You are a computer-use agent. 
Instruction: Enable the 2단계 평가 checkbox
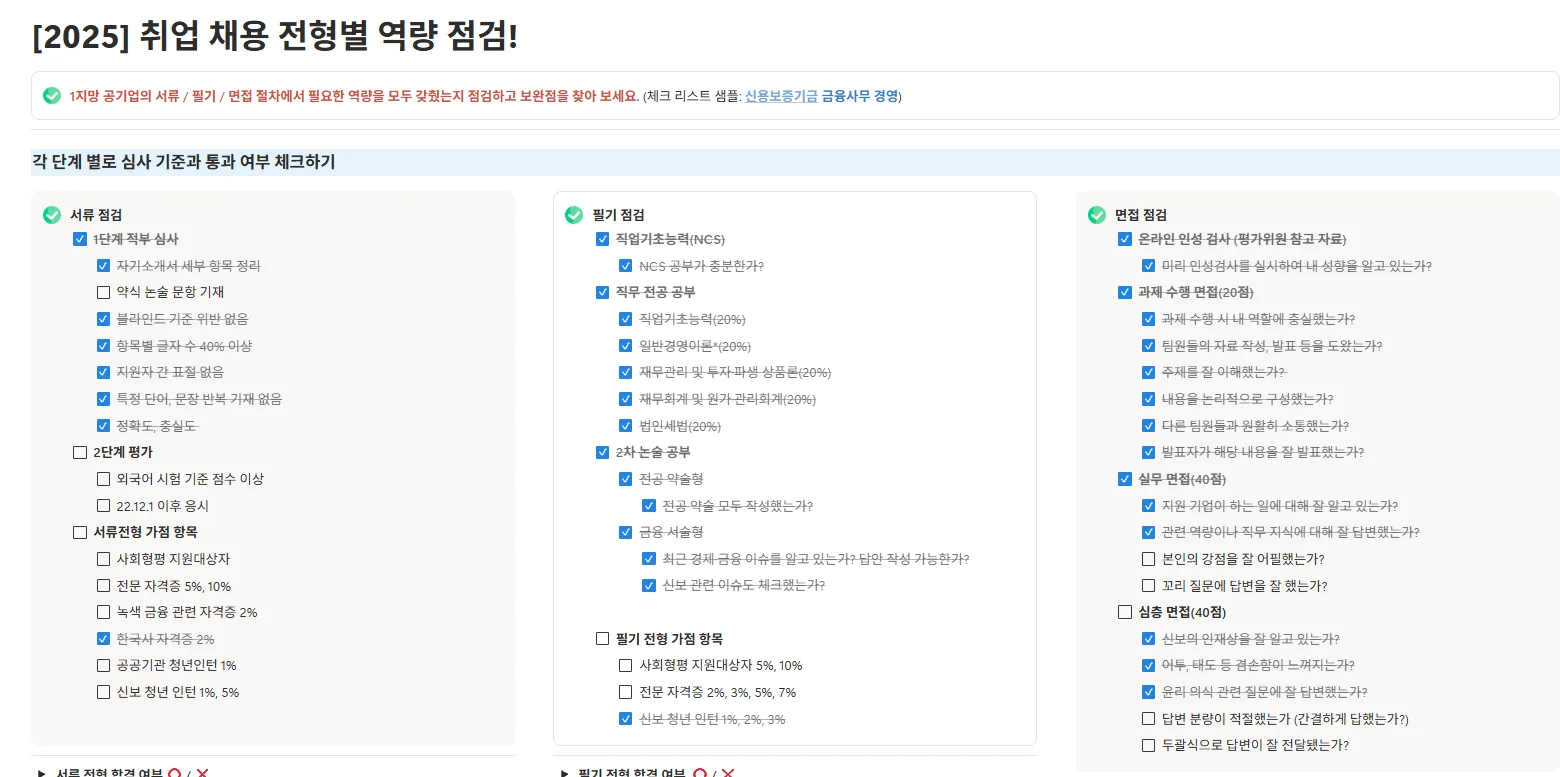click(80, 452)
